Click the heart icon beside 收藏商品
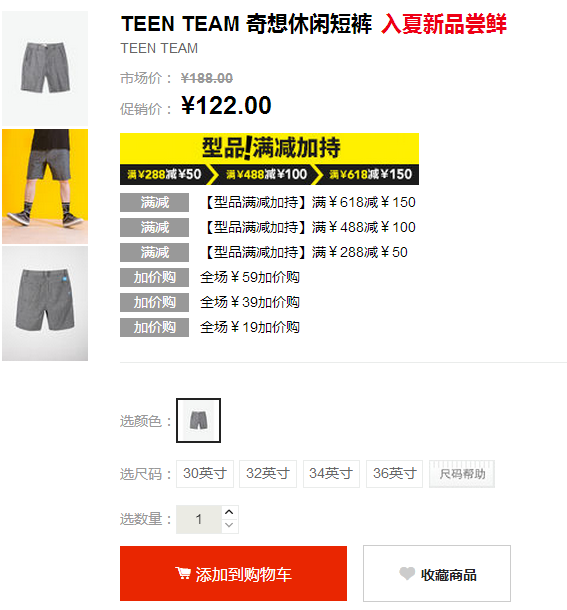This screenshot has width=567, height=610. tap(407, 573)
